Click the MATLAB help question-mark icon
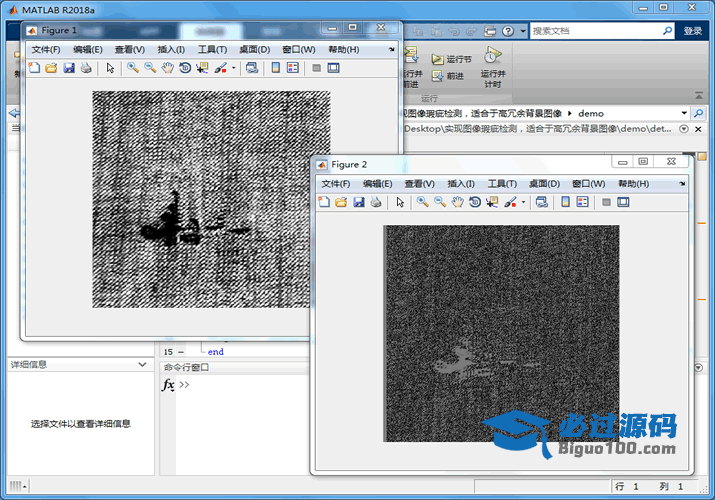The image size is (715, 500). pos(508,31)
